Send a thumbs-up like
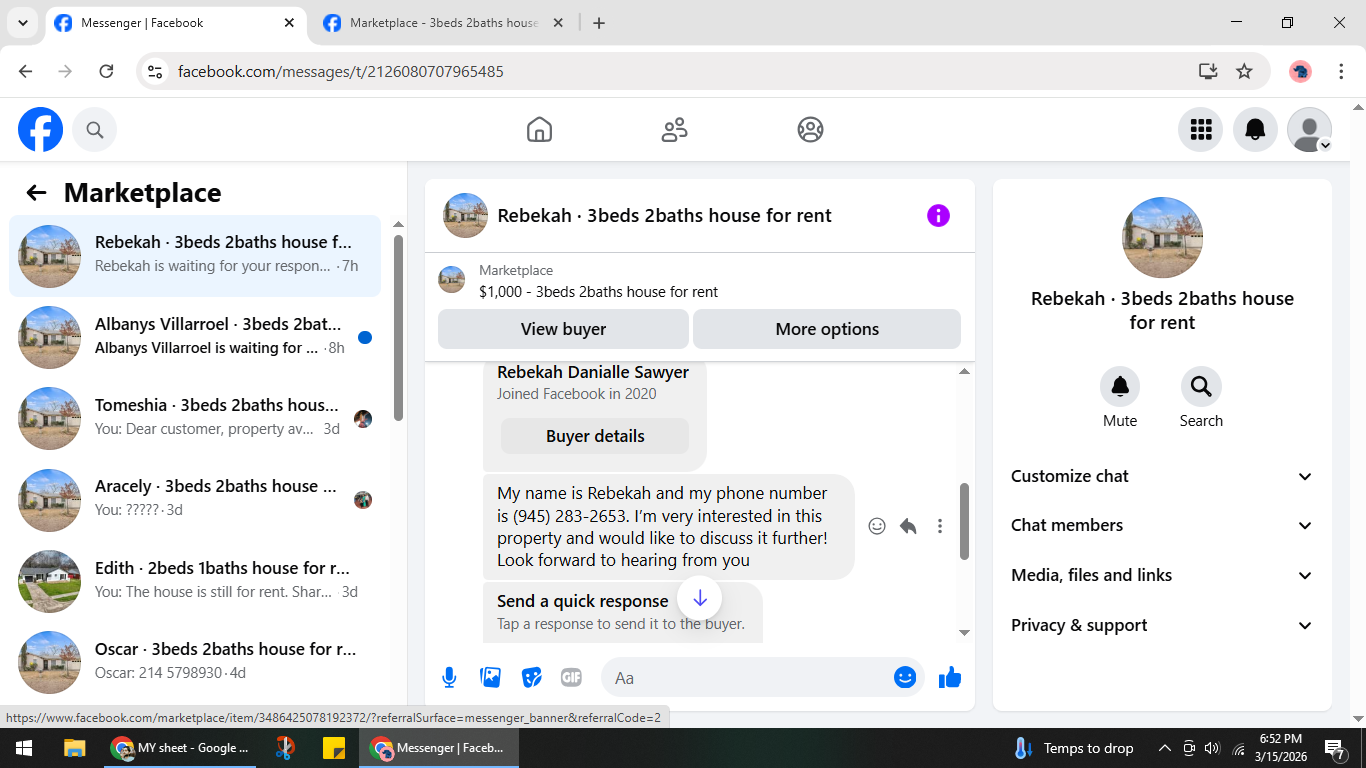 coord(950,678)
